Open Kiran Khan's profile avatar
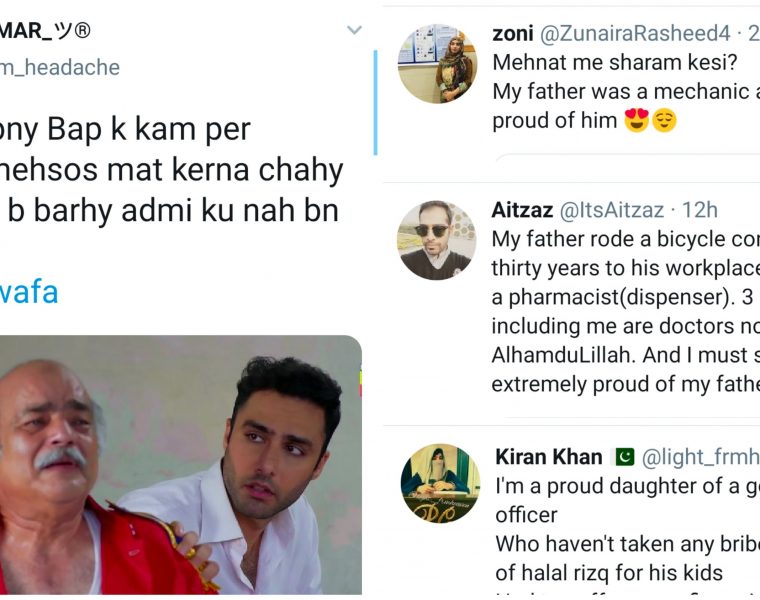The height and width of the screenshot is (600, 760). coord(440,483)
